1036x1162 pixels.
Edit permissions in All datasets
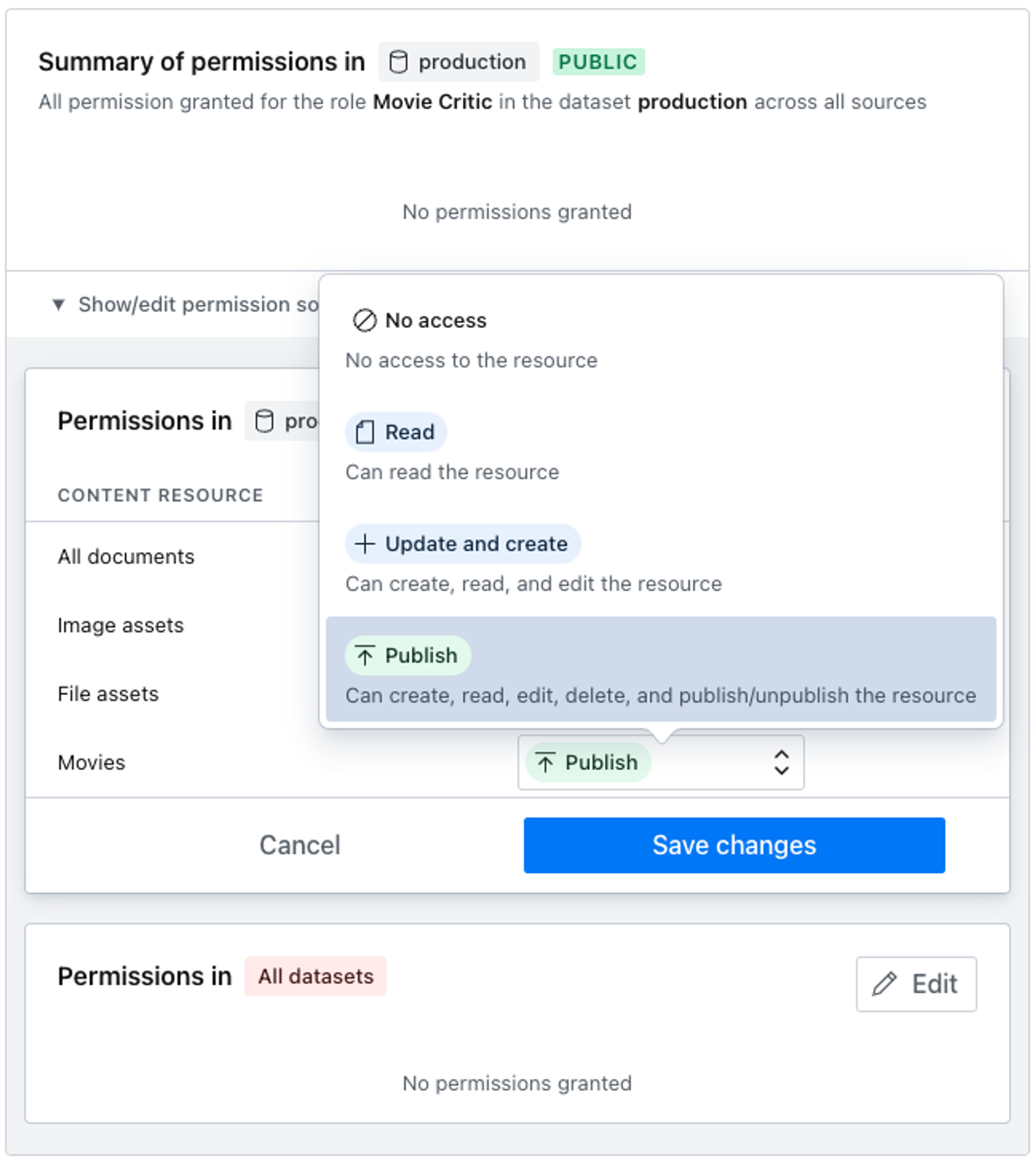click(915, 984)
